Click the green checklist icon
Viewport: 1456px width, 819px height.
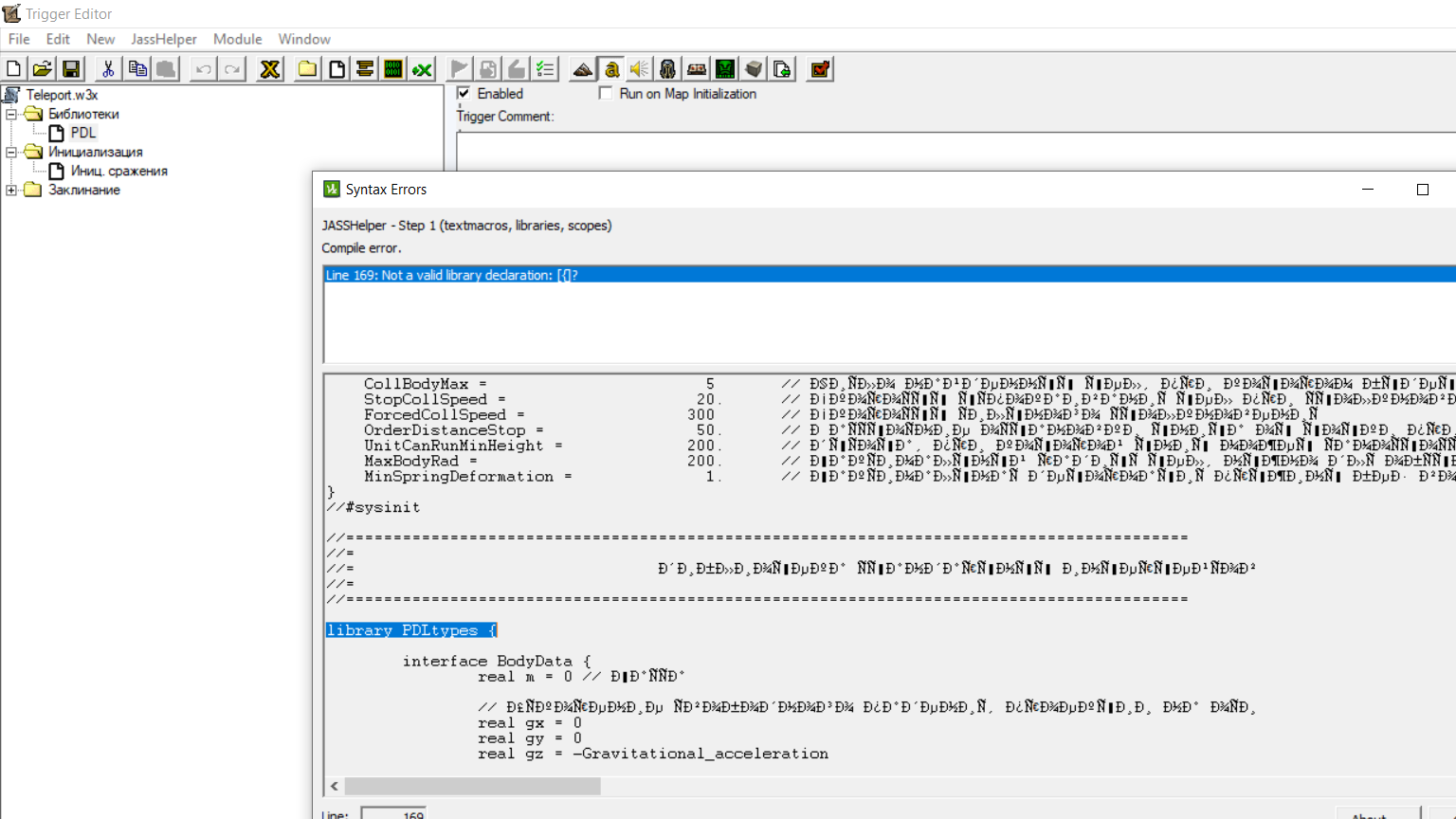pyautogui.click(x=545, y=69)
